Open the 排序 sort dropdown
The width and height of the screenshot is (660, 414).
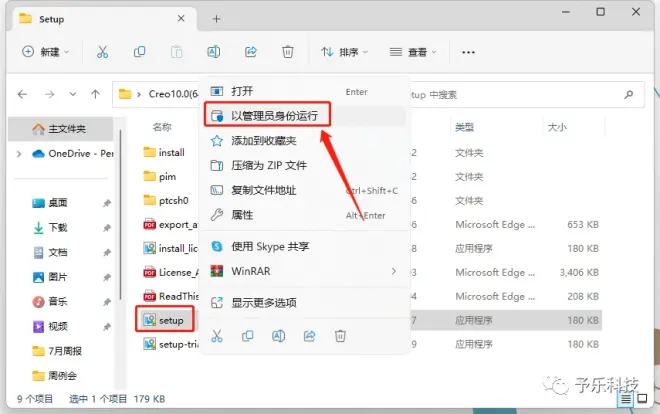click(344, 52)
